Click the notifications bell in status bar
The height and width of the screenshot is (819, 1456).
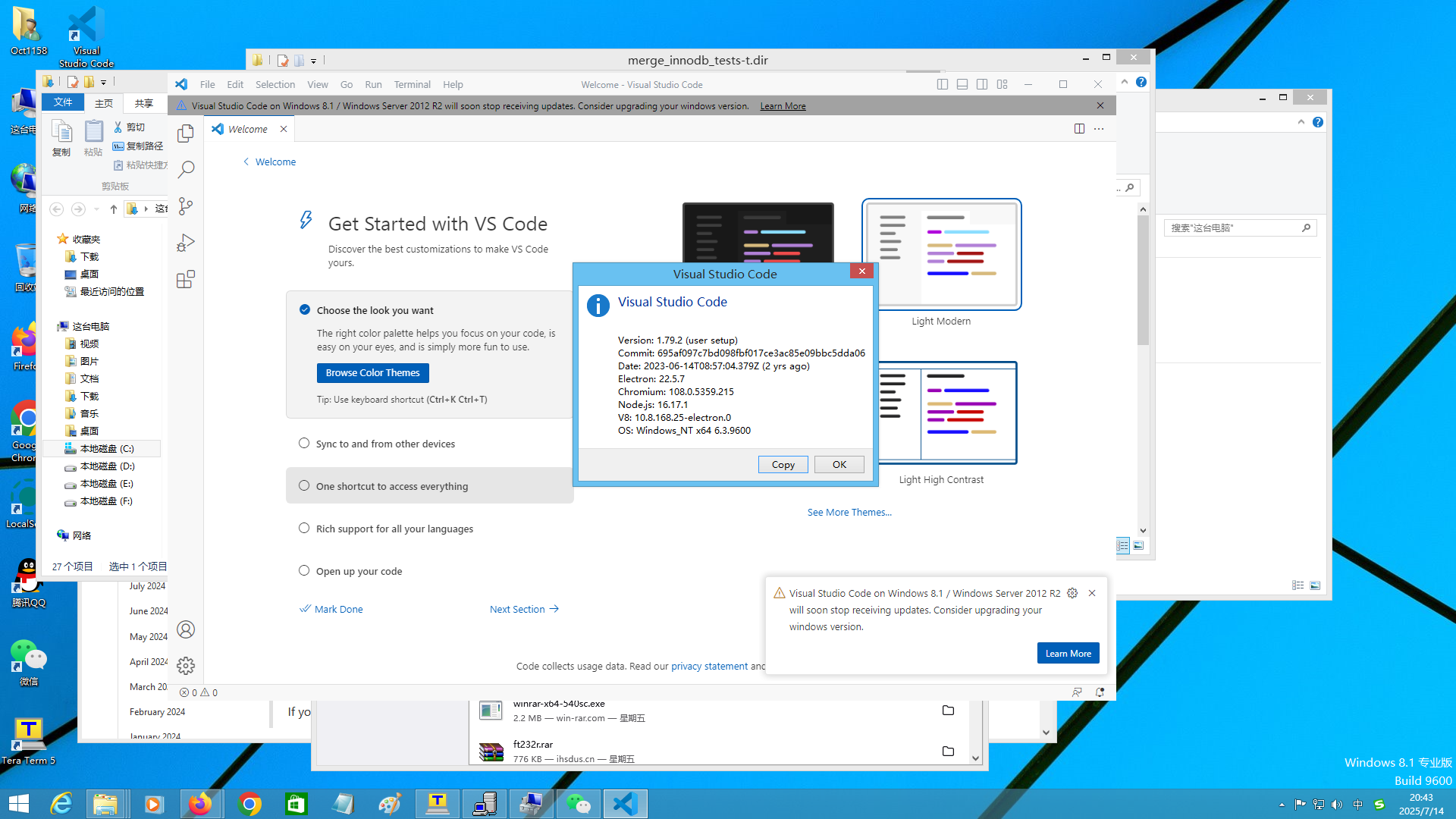coord(1100,692)
